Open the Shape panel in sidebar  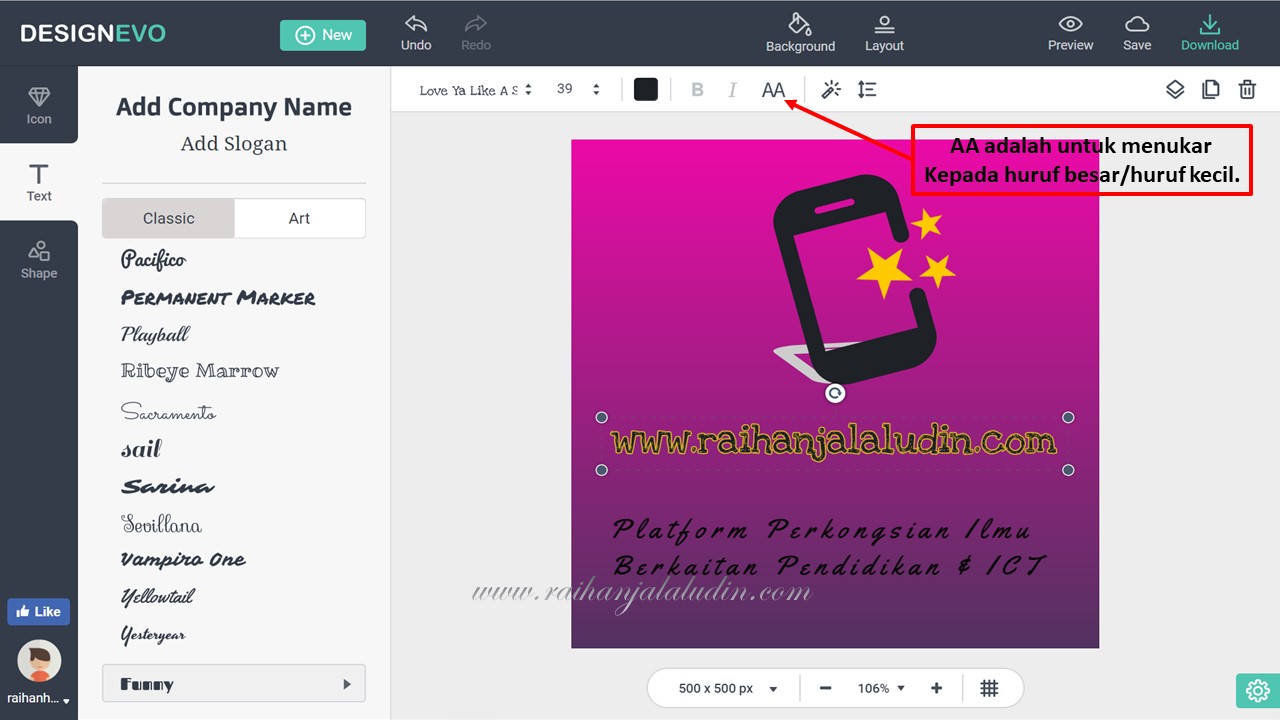pos(39,259)
